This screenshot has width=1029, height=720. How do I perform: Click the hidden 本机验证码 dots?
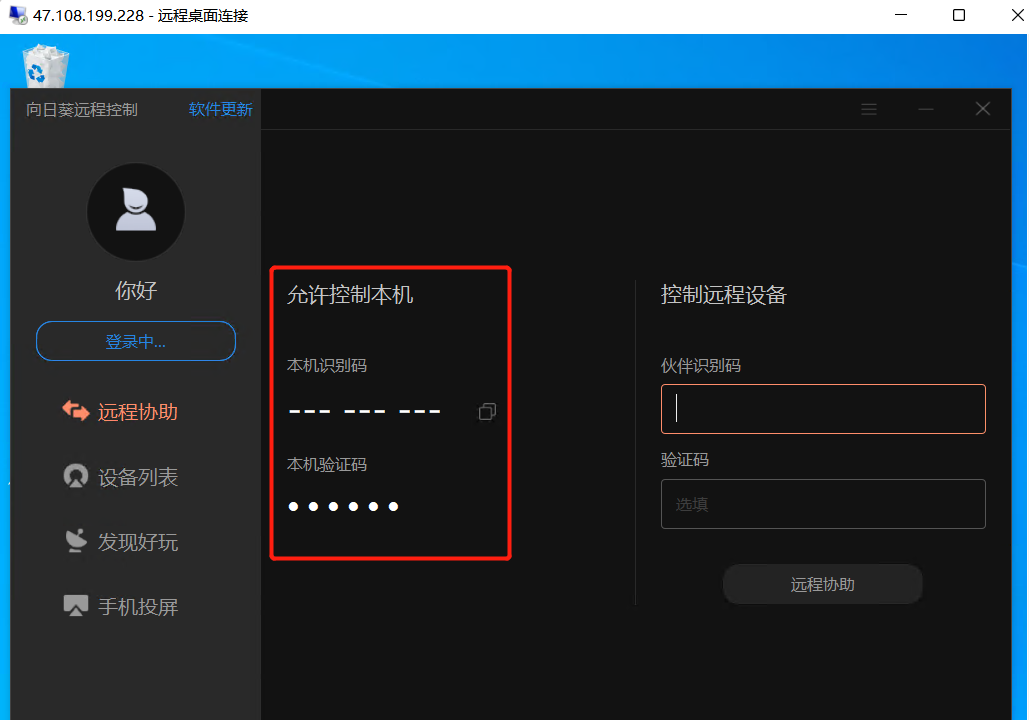coord(343,506)
